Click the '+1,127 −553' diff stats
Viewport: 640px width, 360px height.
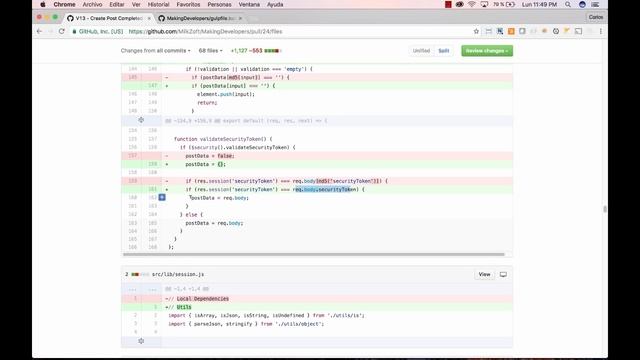246,51
